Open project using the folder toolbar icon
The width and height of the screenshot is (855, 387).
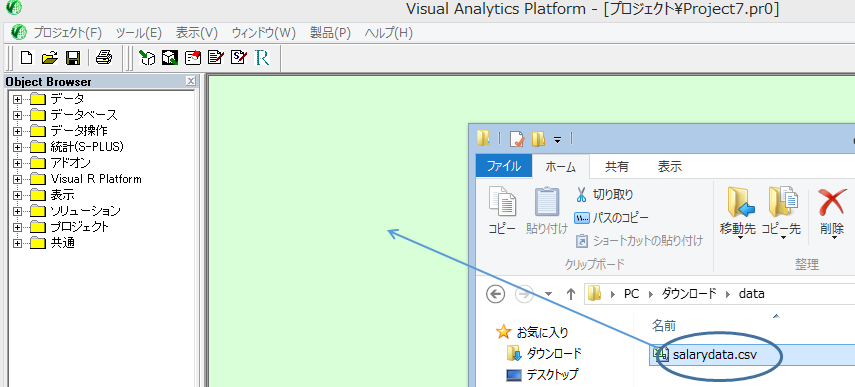(x=50, y=57)
